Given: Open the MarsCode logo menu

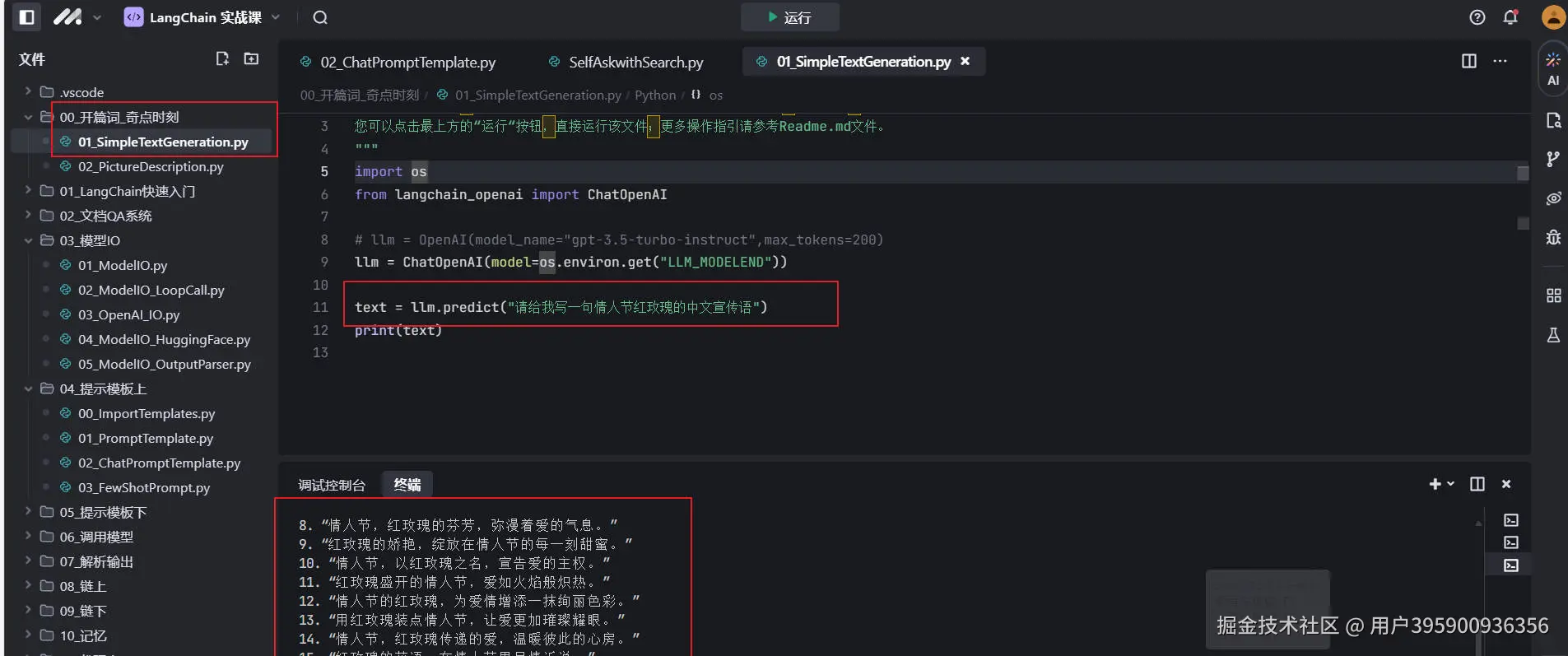Looking at the screenshot, I should click(x=77, y=16).
